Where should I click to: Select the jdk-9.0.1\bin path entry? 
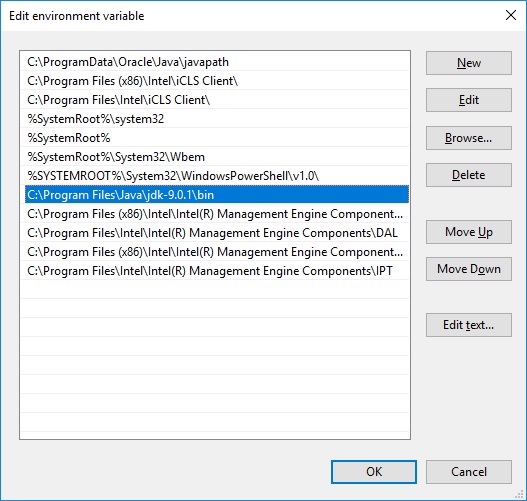pos(217,195)
